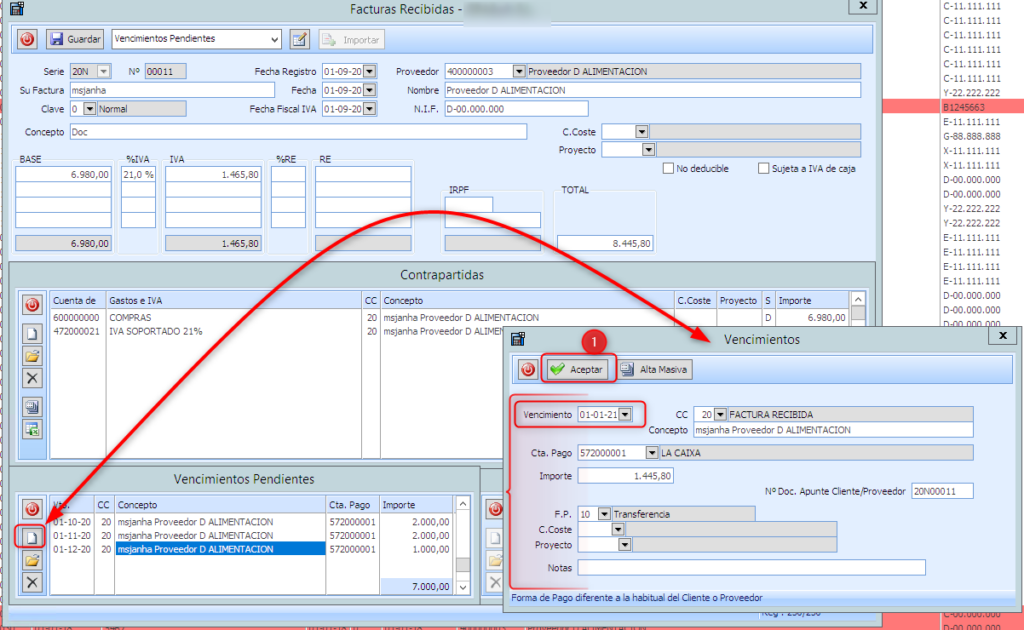Open the Vencimiento date dropdown
Screen dimensions: 1024x630
pyautogui.click(x=625, y=414)
